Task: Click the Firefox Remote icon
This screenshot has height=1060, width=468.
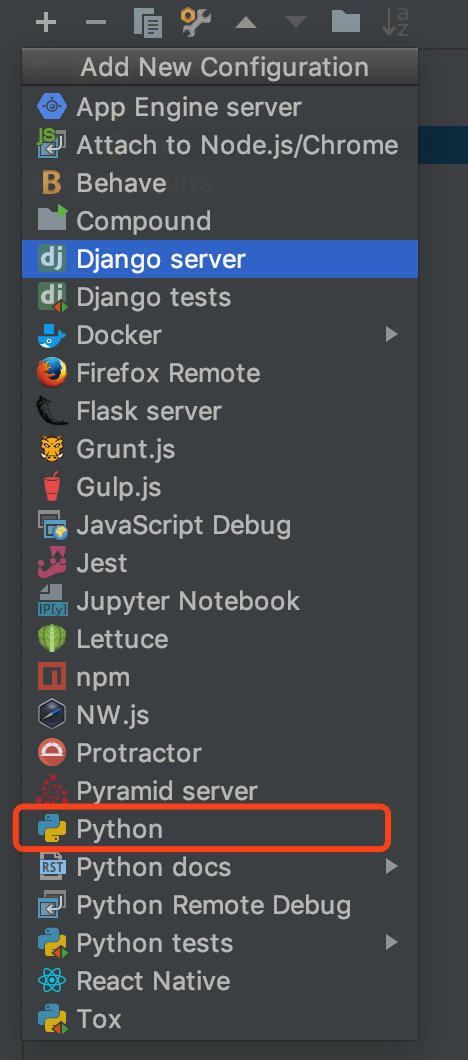Action: point(52,372)
